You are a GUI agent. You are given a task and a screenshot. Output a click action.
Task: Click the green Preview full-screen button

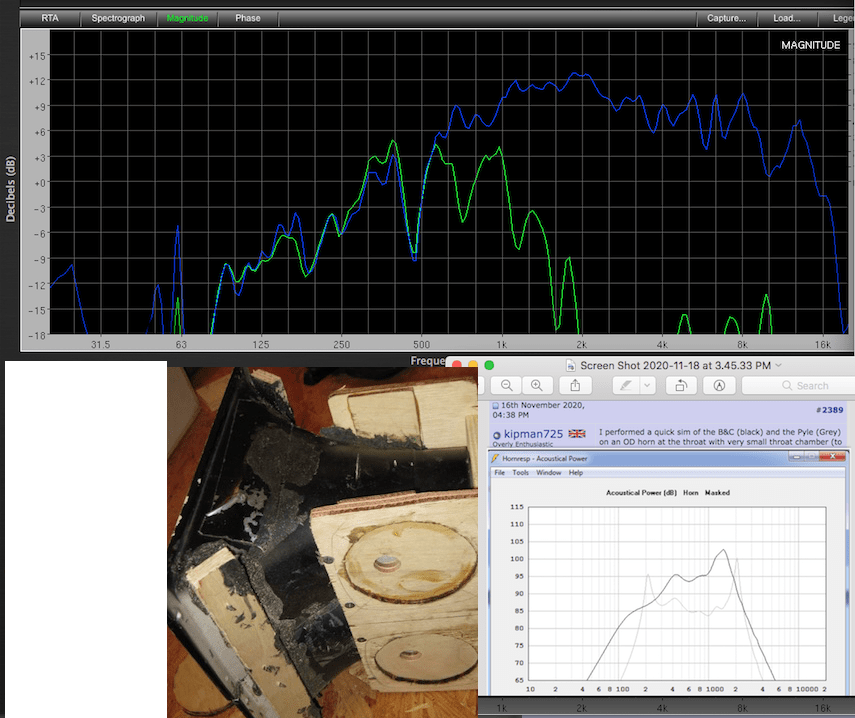(x=489, y=365)
